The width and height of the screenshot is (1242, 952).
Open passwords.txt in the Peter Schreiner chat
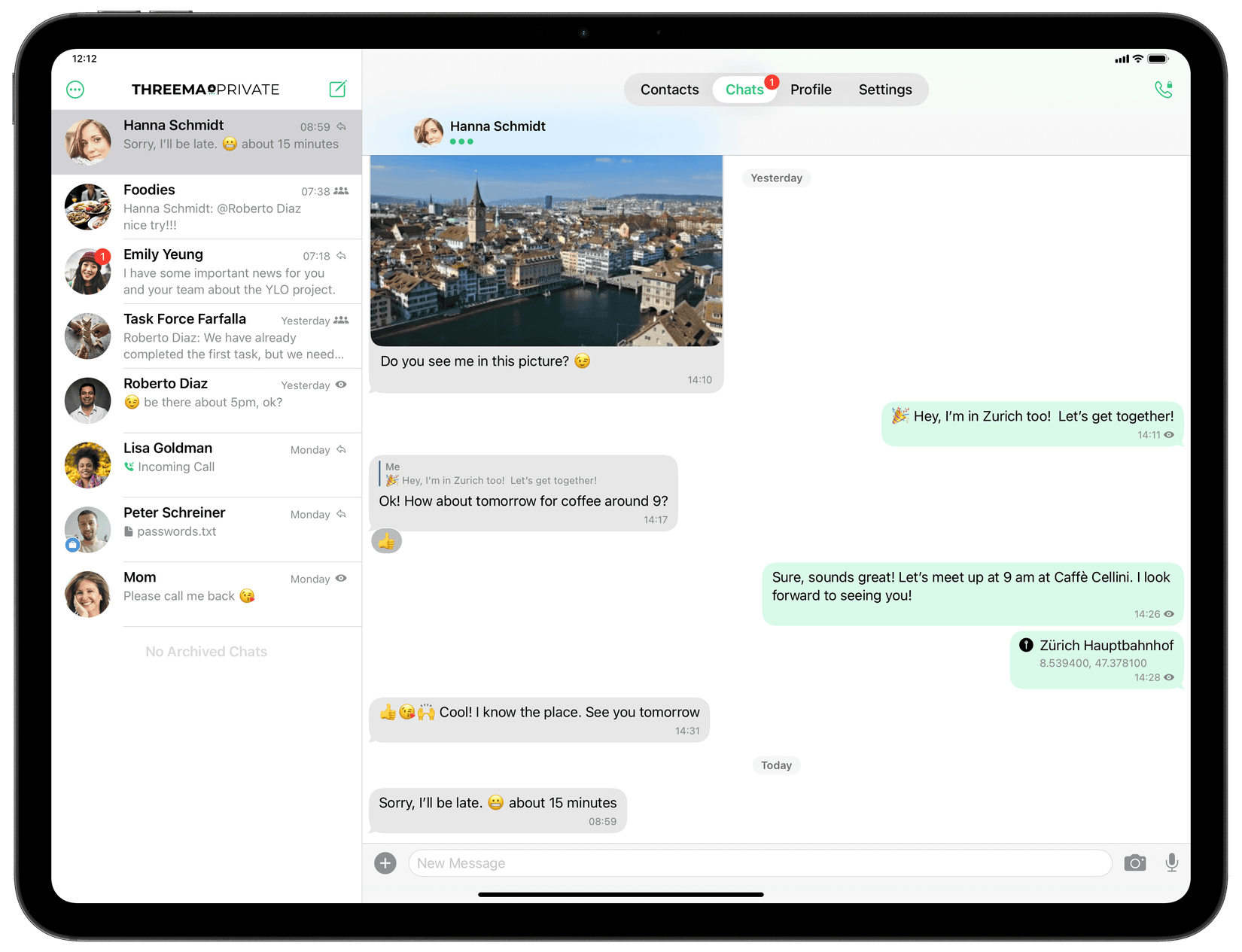(x=178, y=531)
